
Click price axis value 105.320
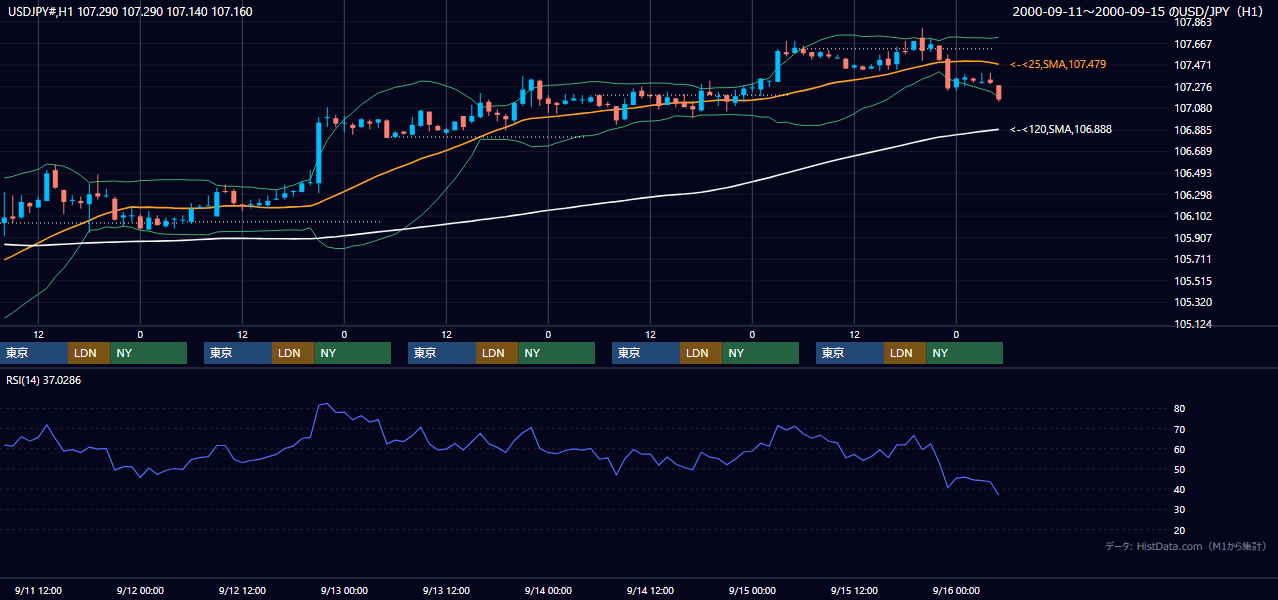[x=1192, y=302]
